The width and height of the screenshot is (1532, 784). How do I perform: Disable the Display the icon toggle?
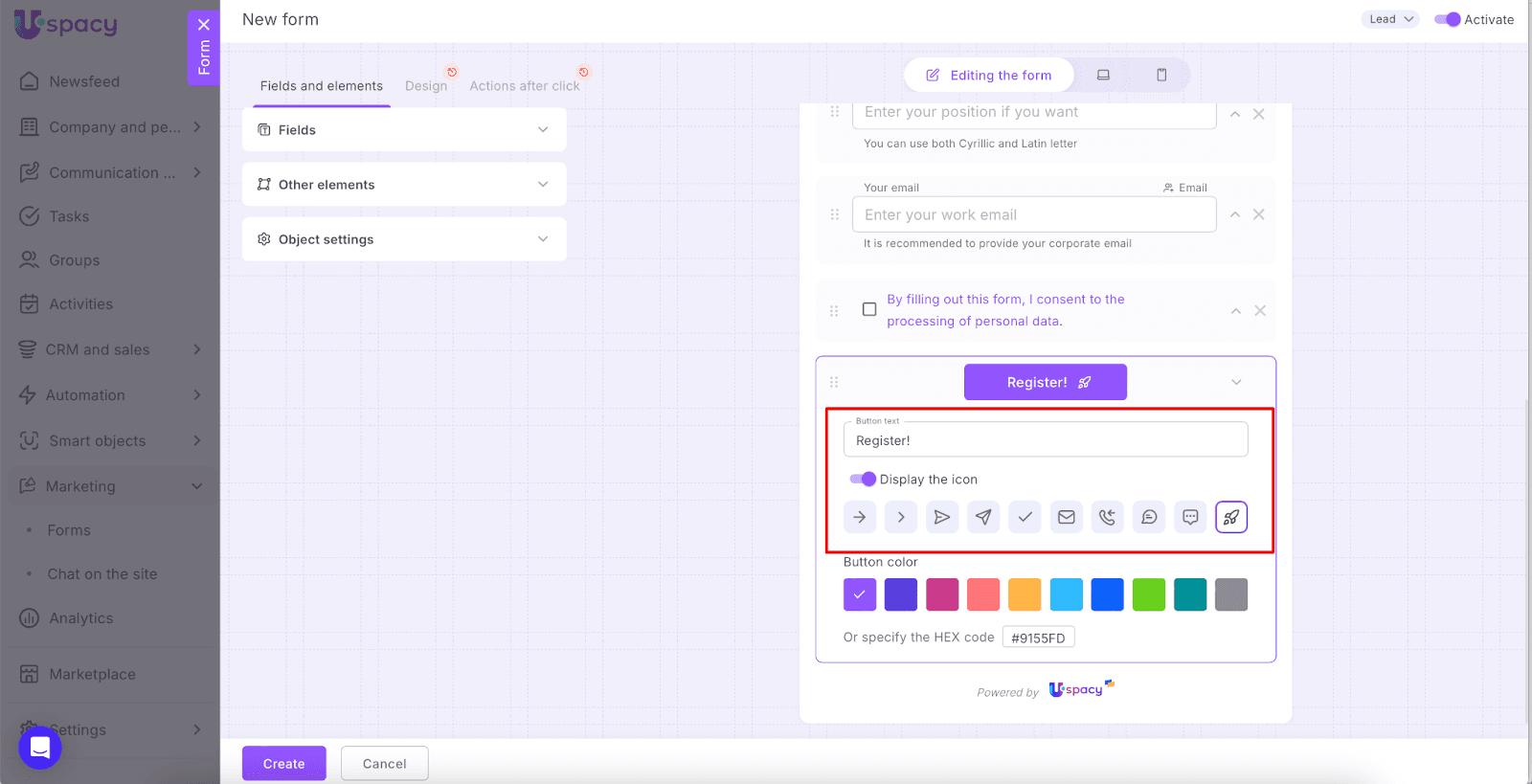(x=863, y=479)
